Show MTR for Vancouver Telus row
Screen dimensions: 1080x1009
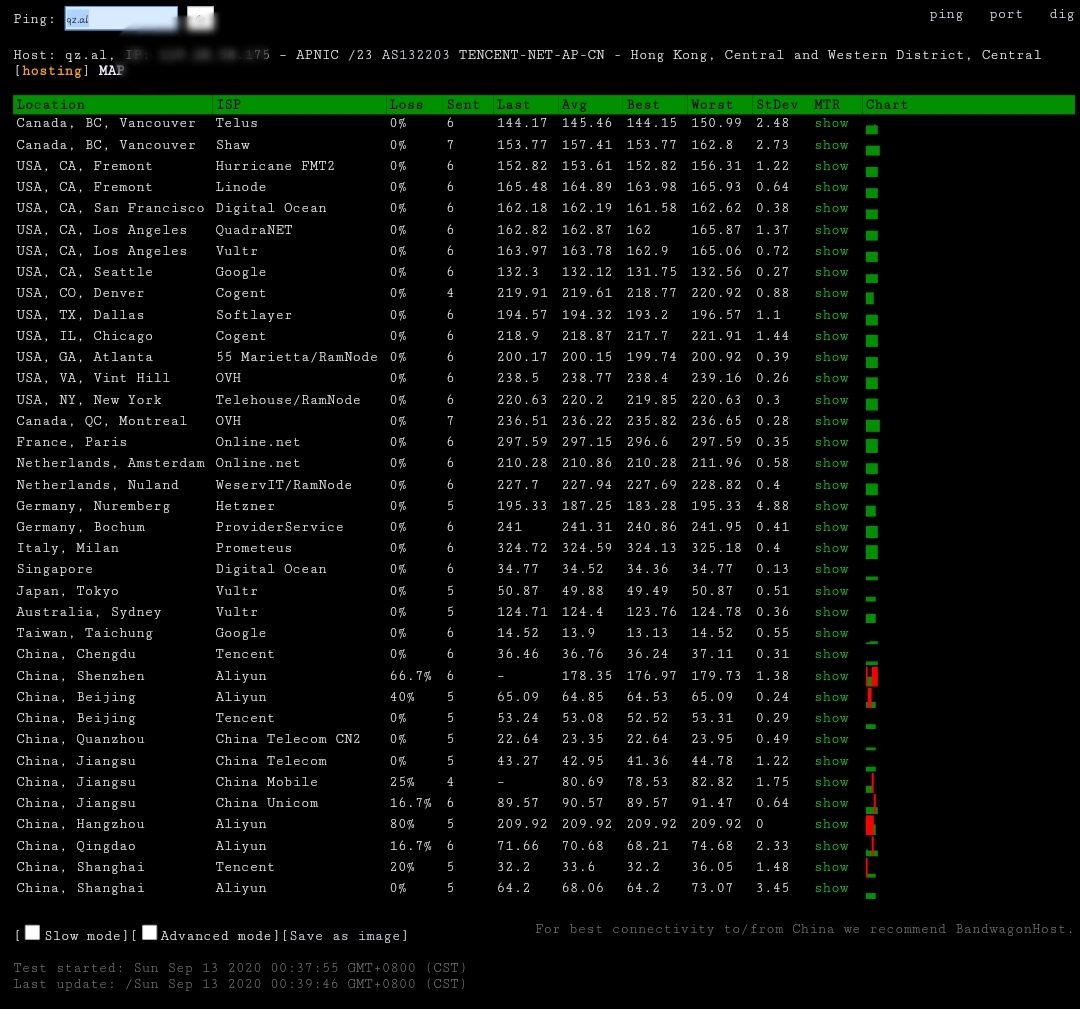point(831,123)
